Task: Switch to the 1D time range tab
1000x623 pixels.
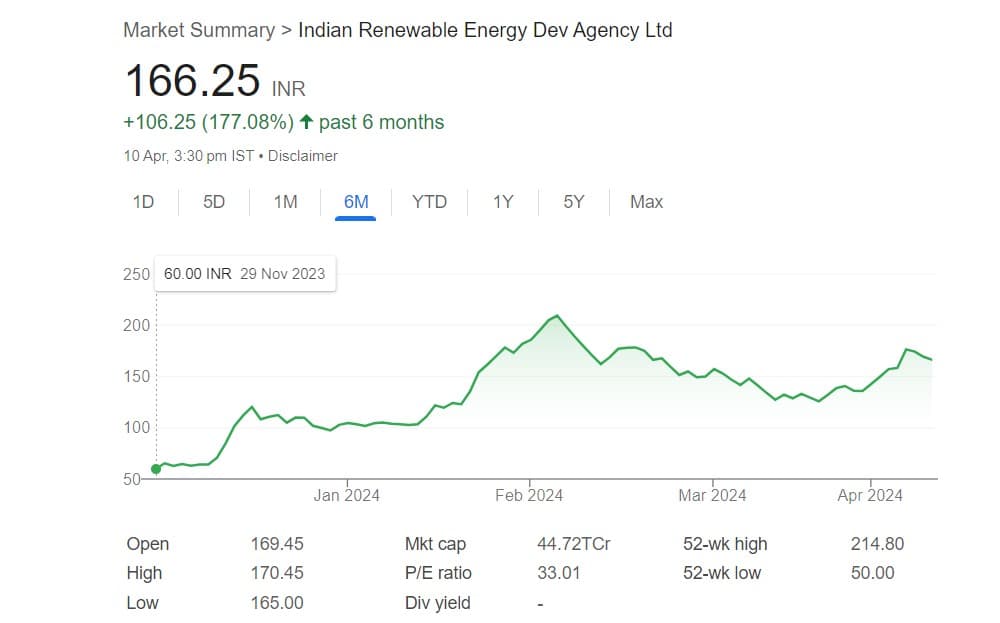Action: click(143, 202)
